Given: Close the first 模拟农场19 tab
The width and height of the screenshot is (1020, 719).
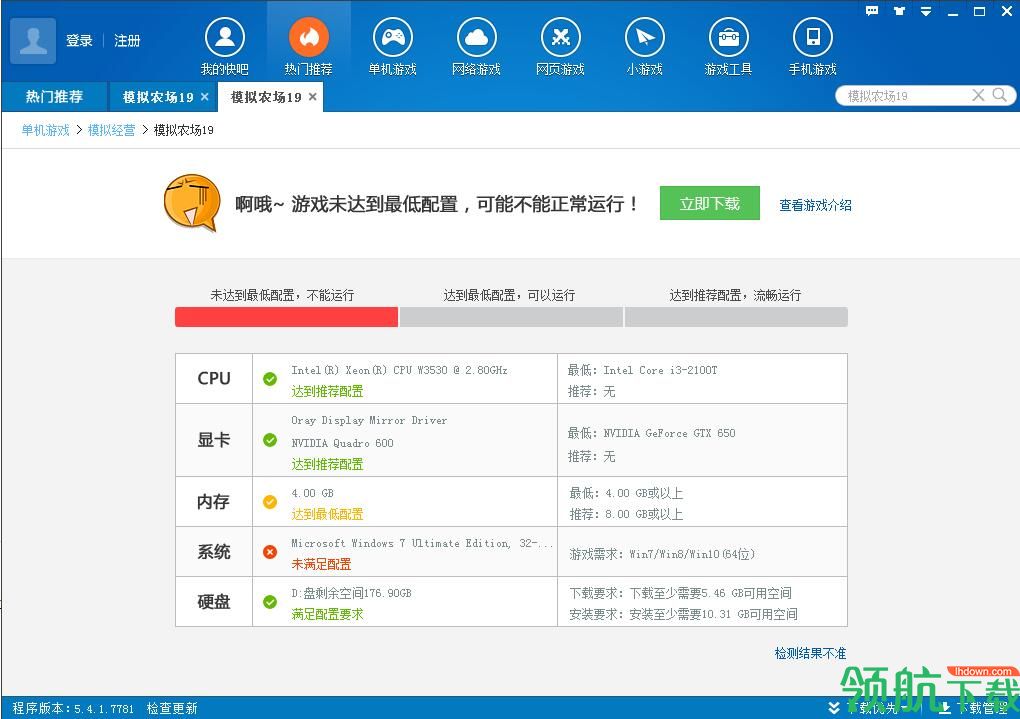Looking at the screenshot, I should coord(204,96).
